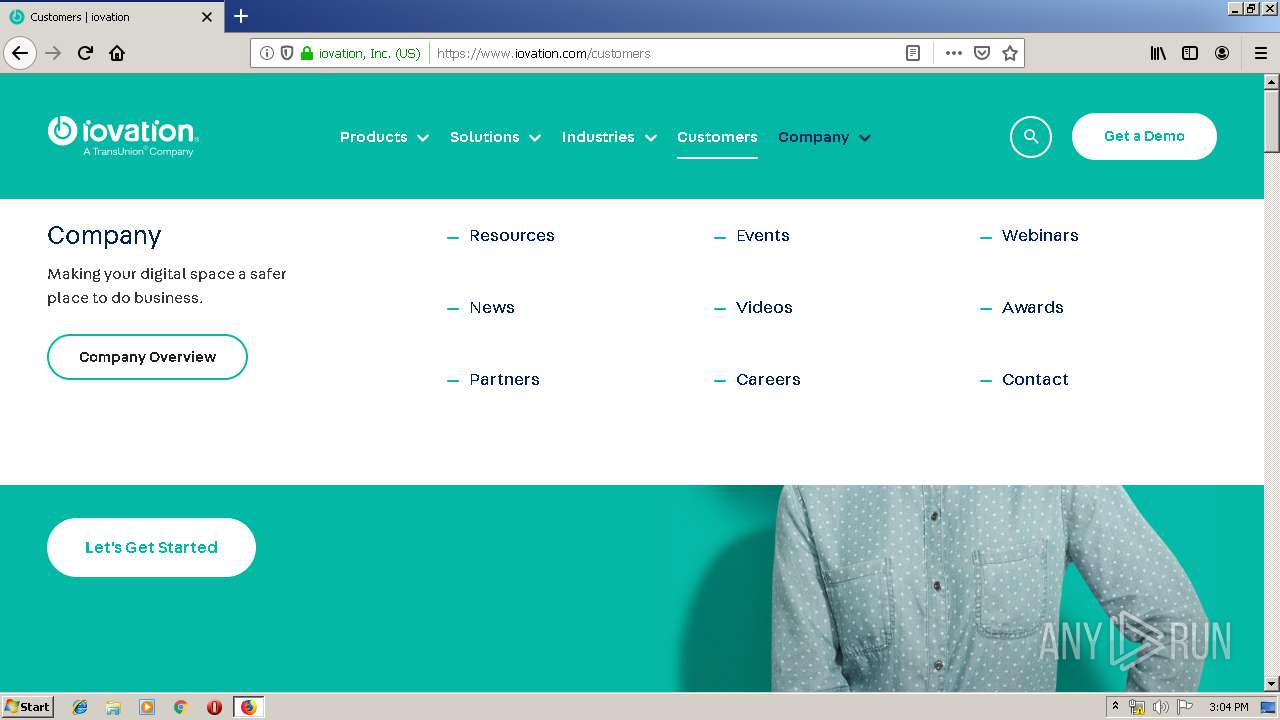Click the green padlock security icon

click(x=307, y=53)
